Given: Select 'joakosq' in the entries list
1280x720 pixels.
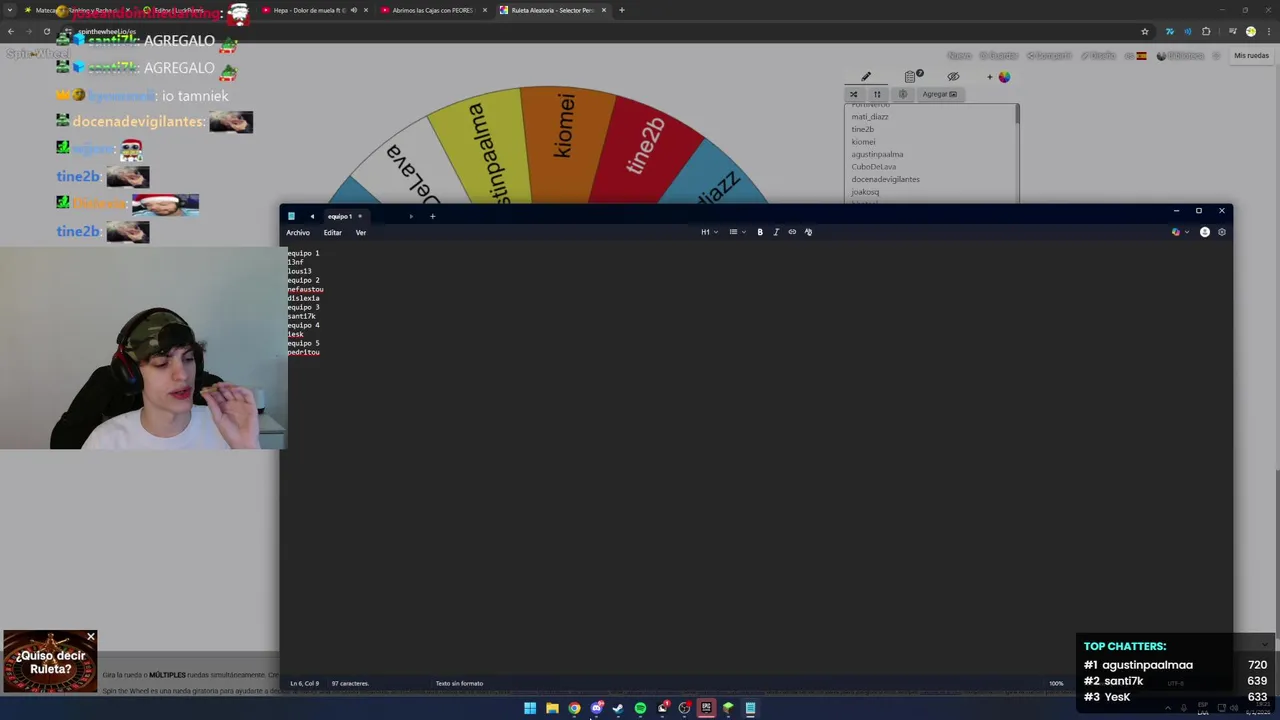Looking at the screenshot, I should [x=865, y=192].
